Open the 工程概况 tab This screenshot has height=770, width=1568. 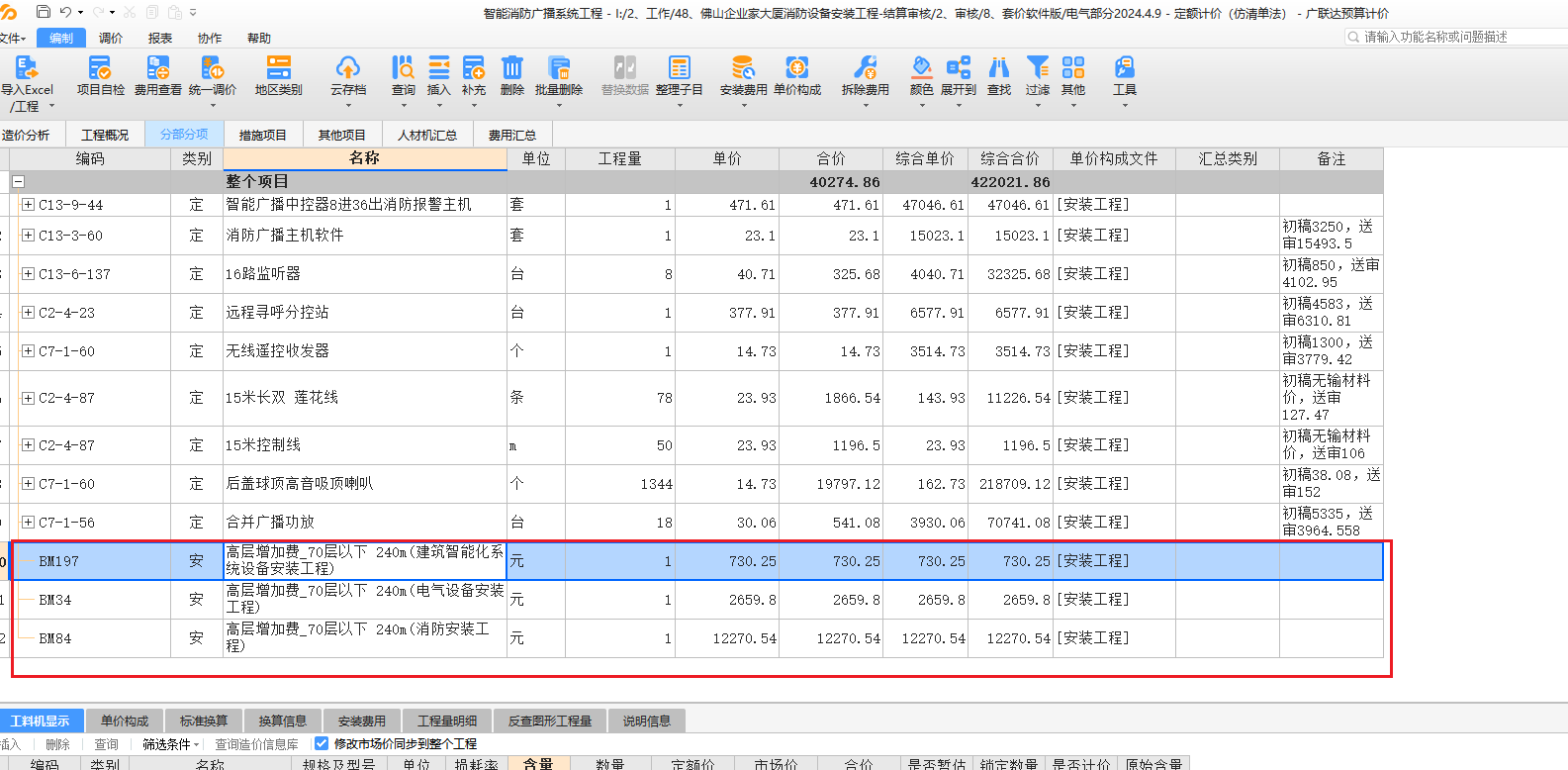(x=105, y=135)
